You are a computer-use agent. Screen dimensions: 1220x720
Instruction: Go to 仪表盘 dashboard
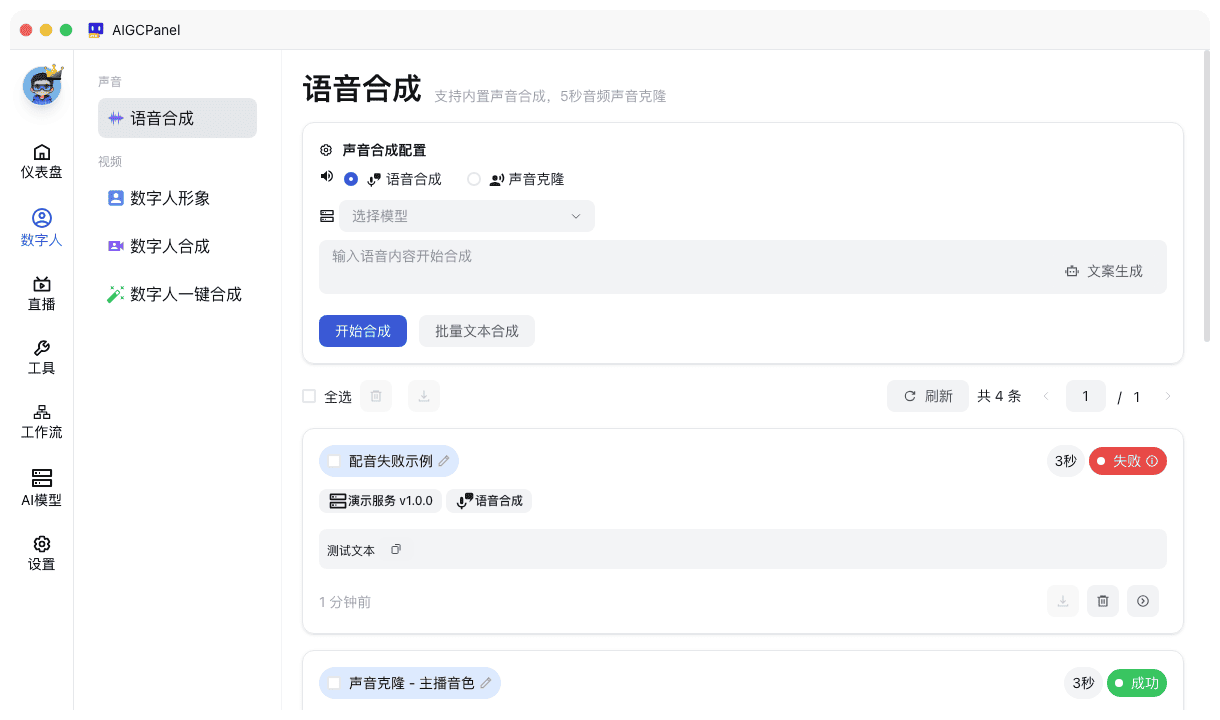[42, 161]
